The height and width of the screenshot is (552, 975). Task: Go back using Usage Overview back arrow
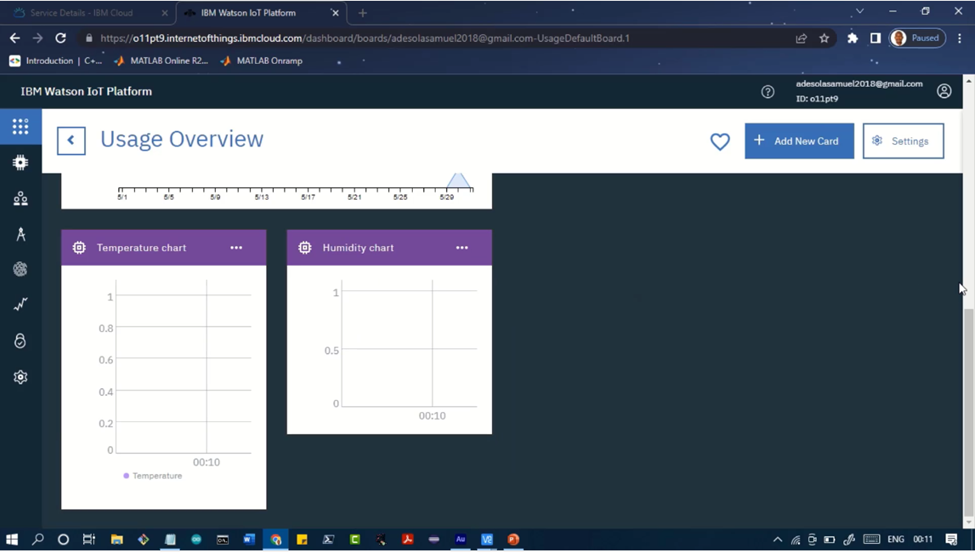pos(71,140)
